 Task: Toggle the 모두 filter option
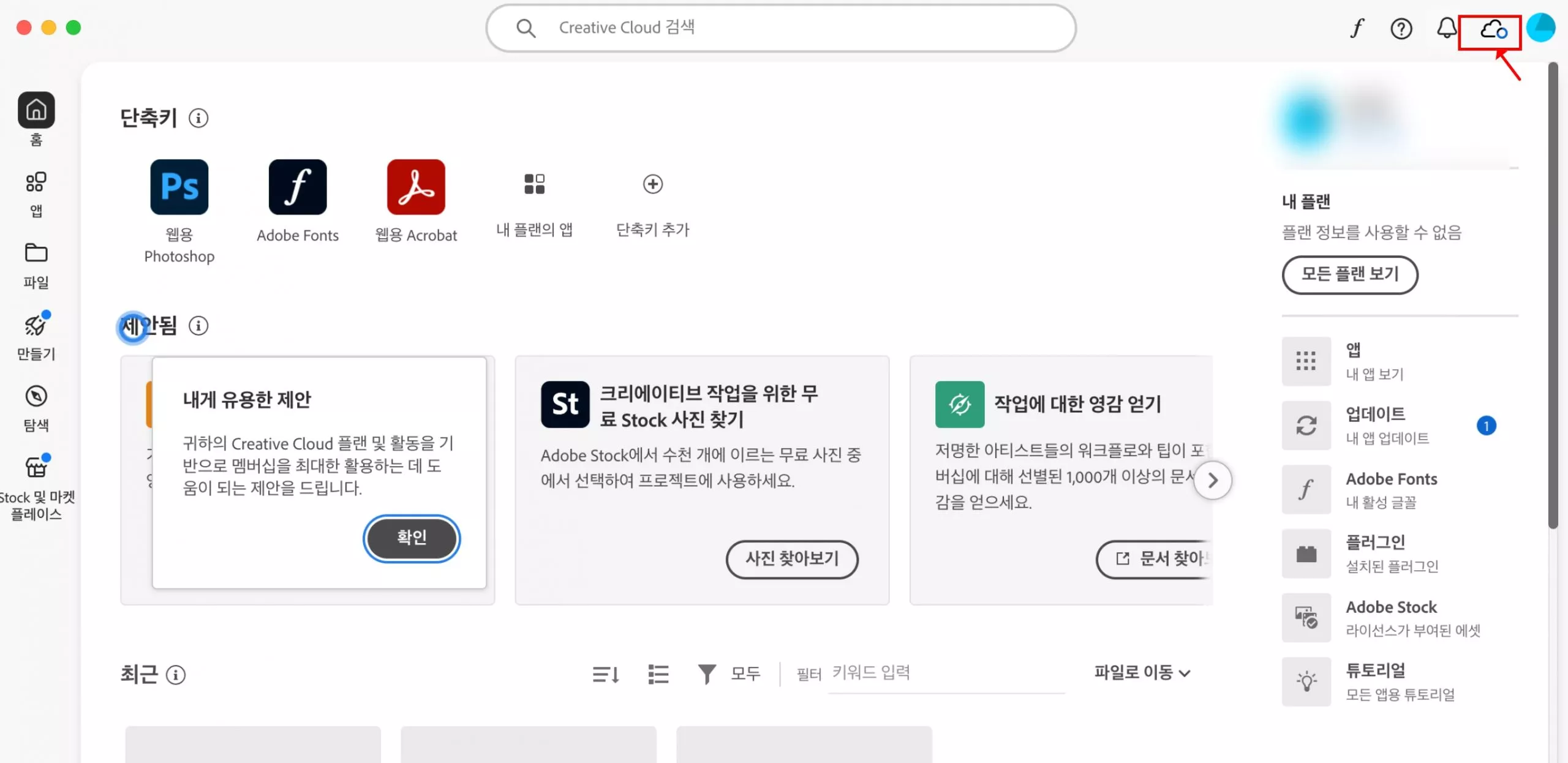click(730, 674)
